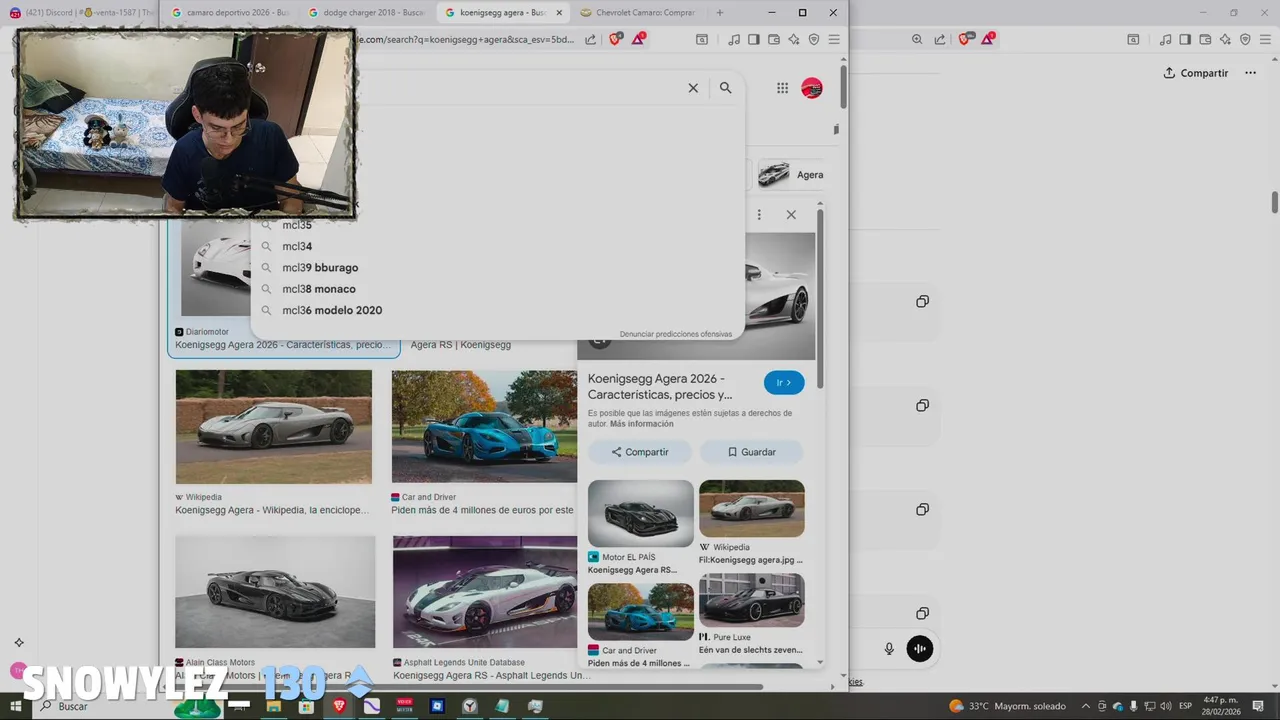The image size is (1280, 720).
Task: Open Brave VPN shield in front window
Action: (x=813, y=39)
